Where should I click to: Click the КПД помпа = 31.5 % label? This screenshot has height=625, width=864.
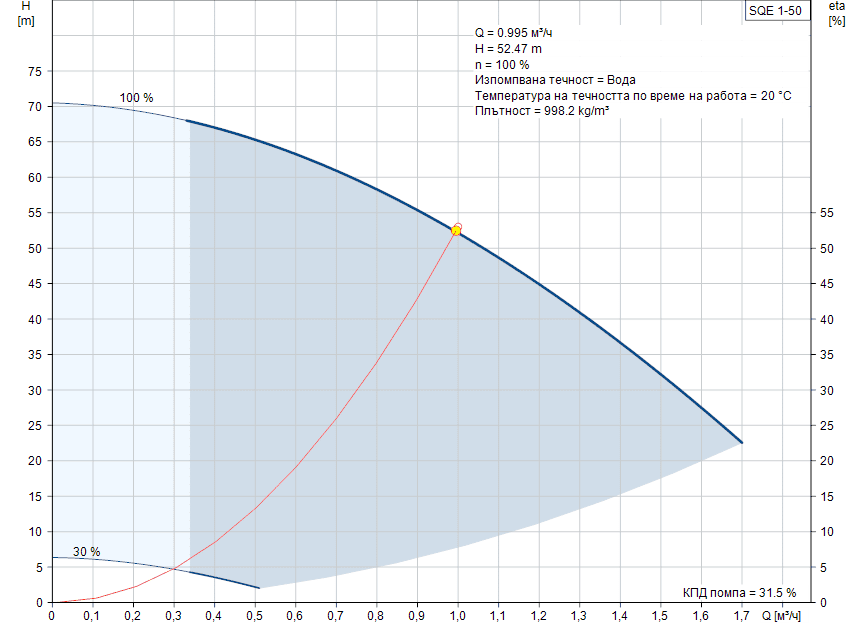(x=739, y=592)
